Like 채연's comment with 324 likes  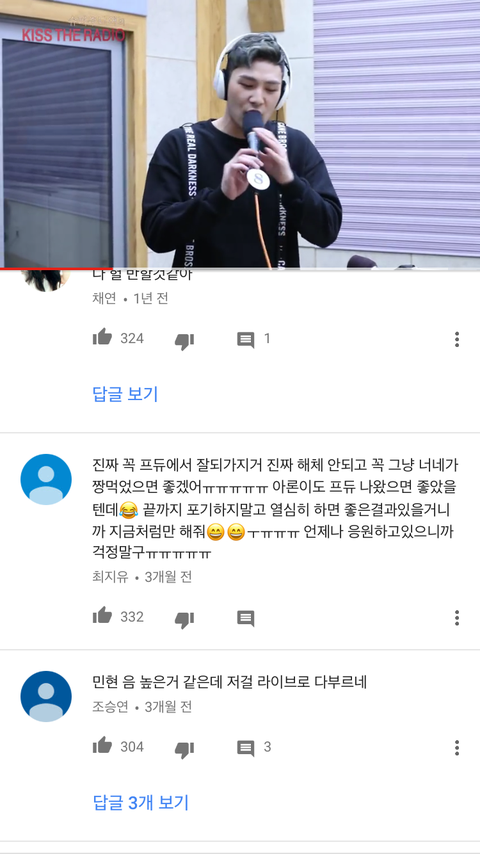pos(102,338)
